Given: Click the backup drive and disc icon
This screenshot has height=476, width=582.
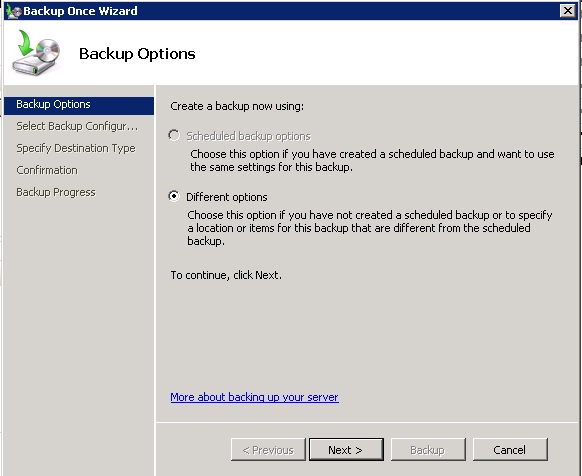Looking at the screenshot, I should [x=36, y=53].
